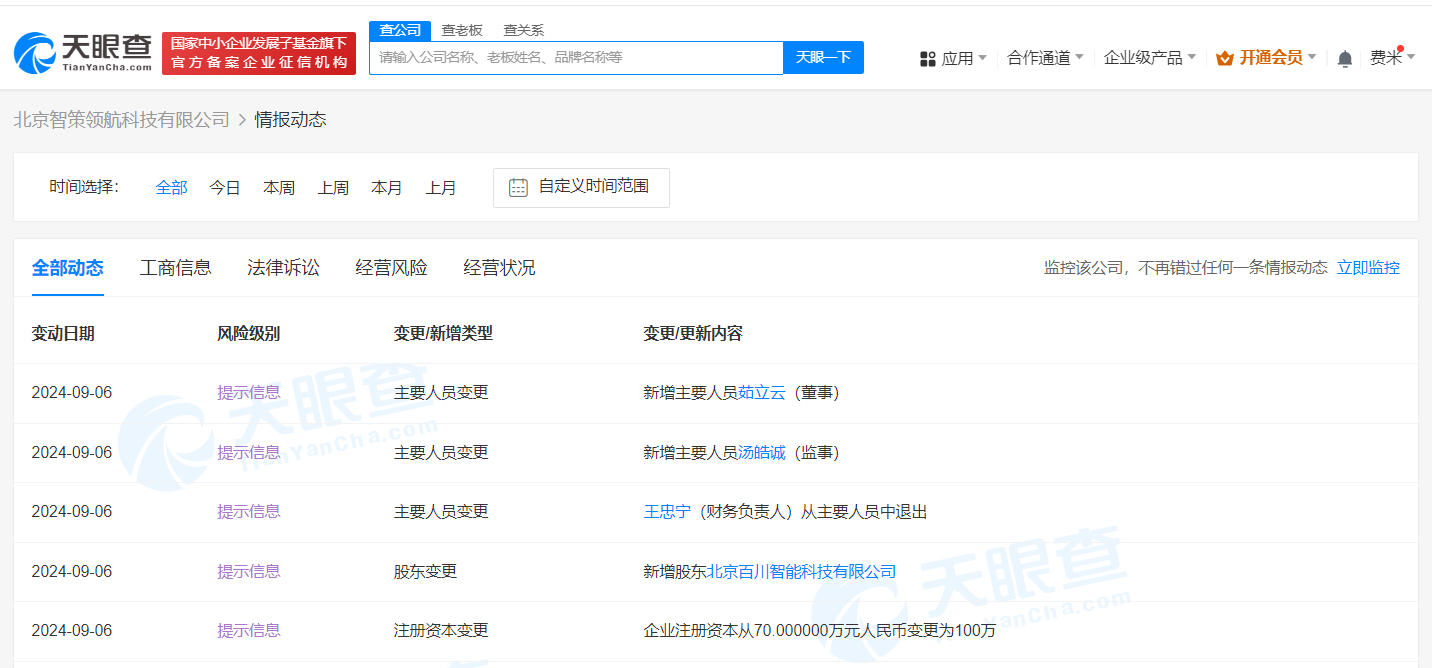Image resolution: width=1432 pixels, height=668 pixels.
Task: Filter time by 上月
Action: [441, 188]
